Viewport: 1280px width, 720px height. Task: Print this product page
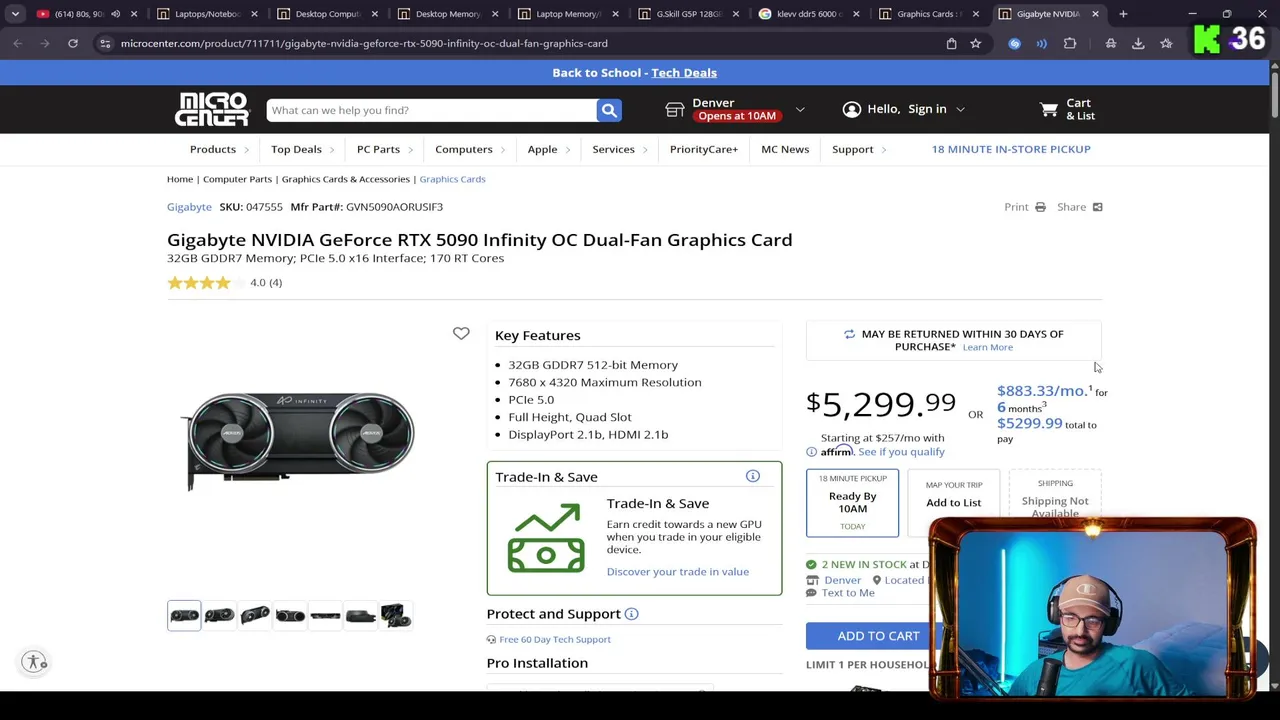coord(1025,207)
